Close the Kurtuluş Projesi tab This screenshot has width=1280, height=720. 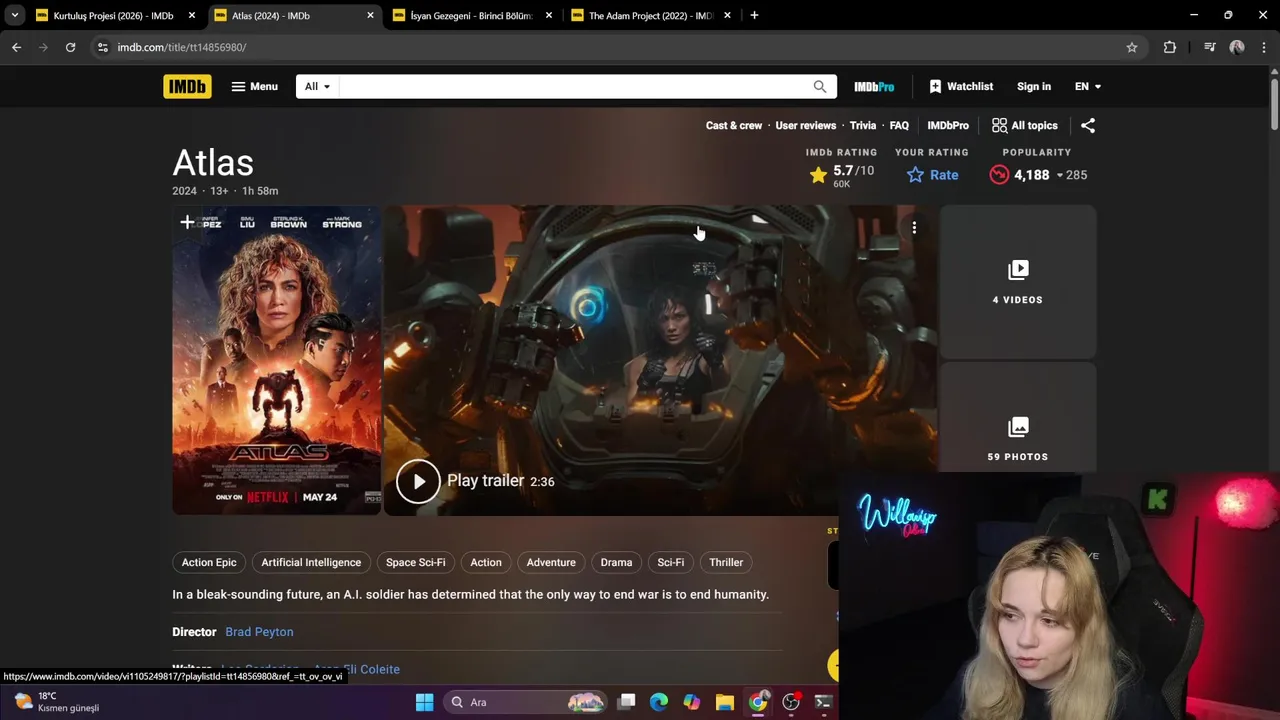[x=192, y=16]
